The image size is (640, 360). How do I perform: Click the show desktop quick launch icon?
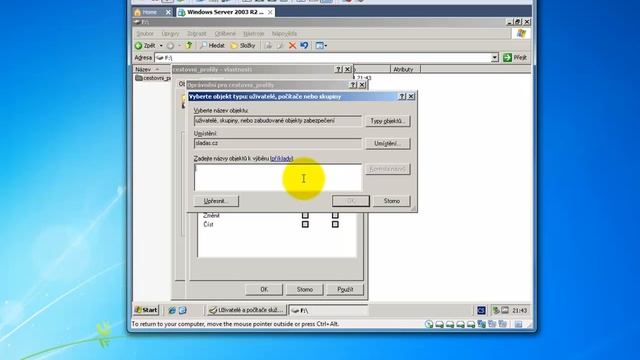tap(182, 310)
